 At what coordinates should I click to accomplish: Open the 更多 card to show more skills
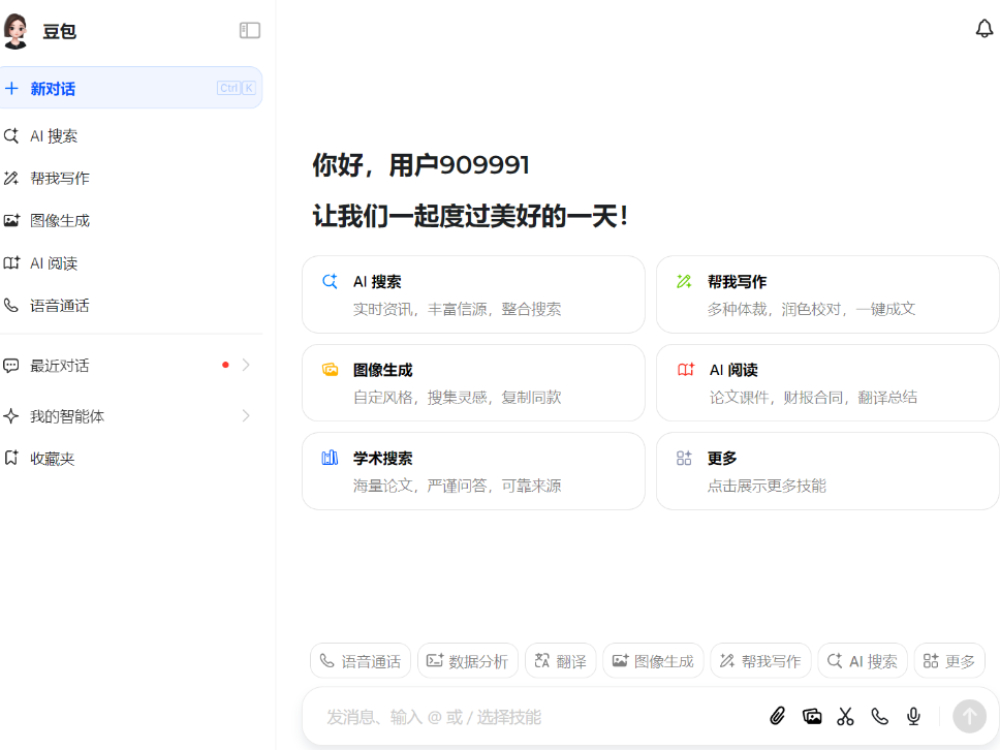point(827,471)
